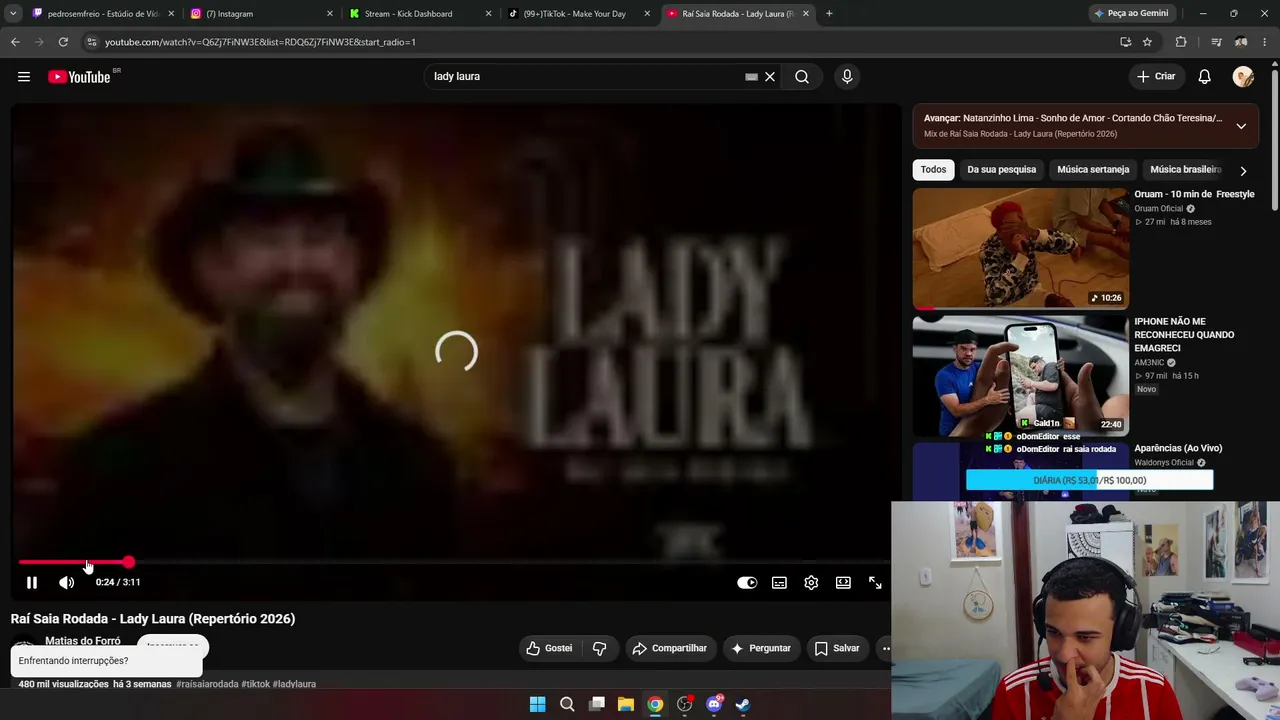1280x720 pixels.
Task: Open the Matias do Forró channel
Action: [82, 641]
